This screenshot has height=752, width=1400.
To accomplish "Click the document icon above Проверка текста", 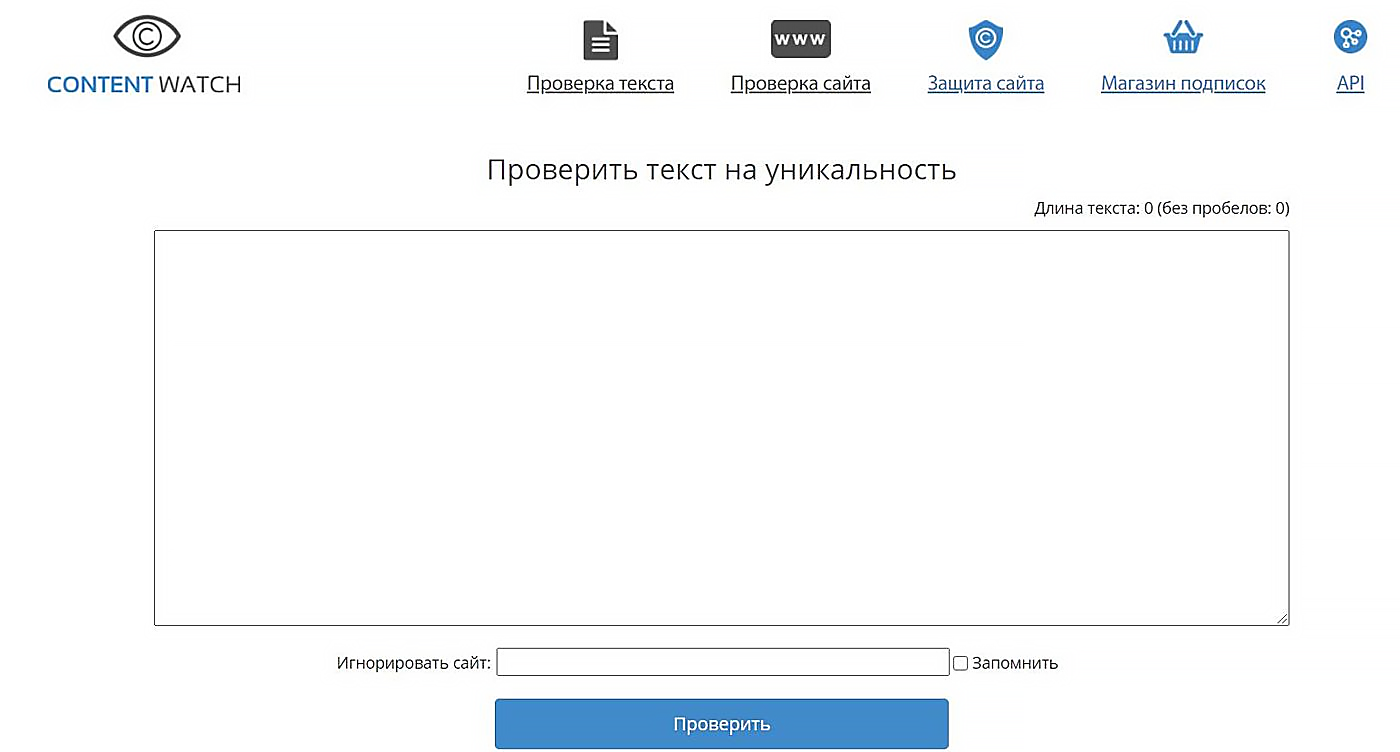I will pos(601,40).
